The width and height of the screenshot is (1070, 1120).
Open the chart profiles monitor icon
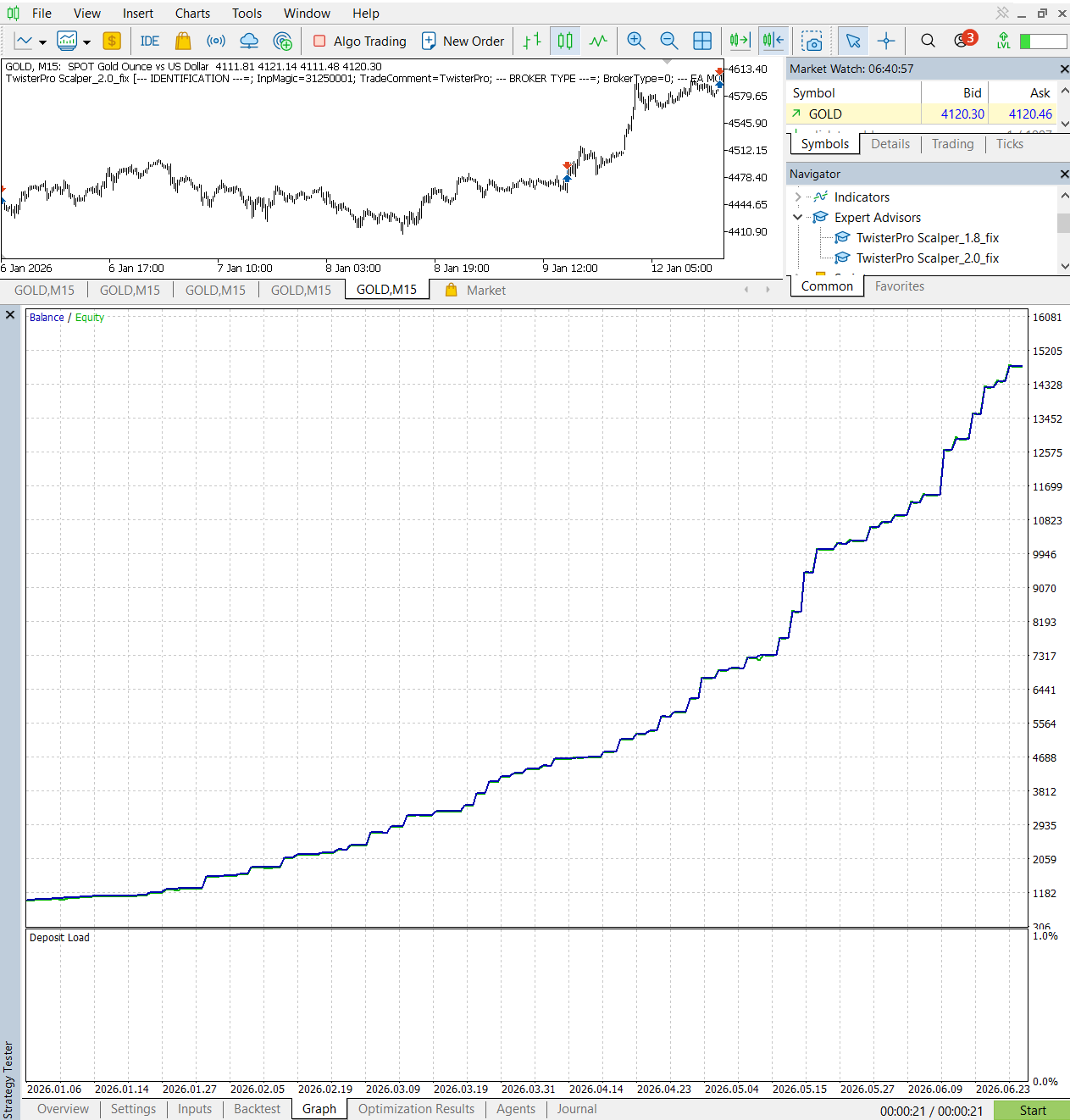click(67, 41)
